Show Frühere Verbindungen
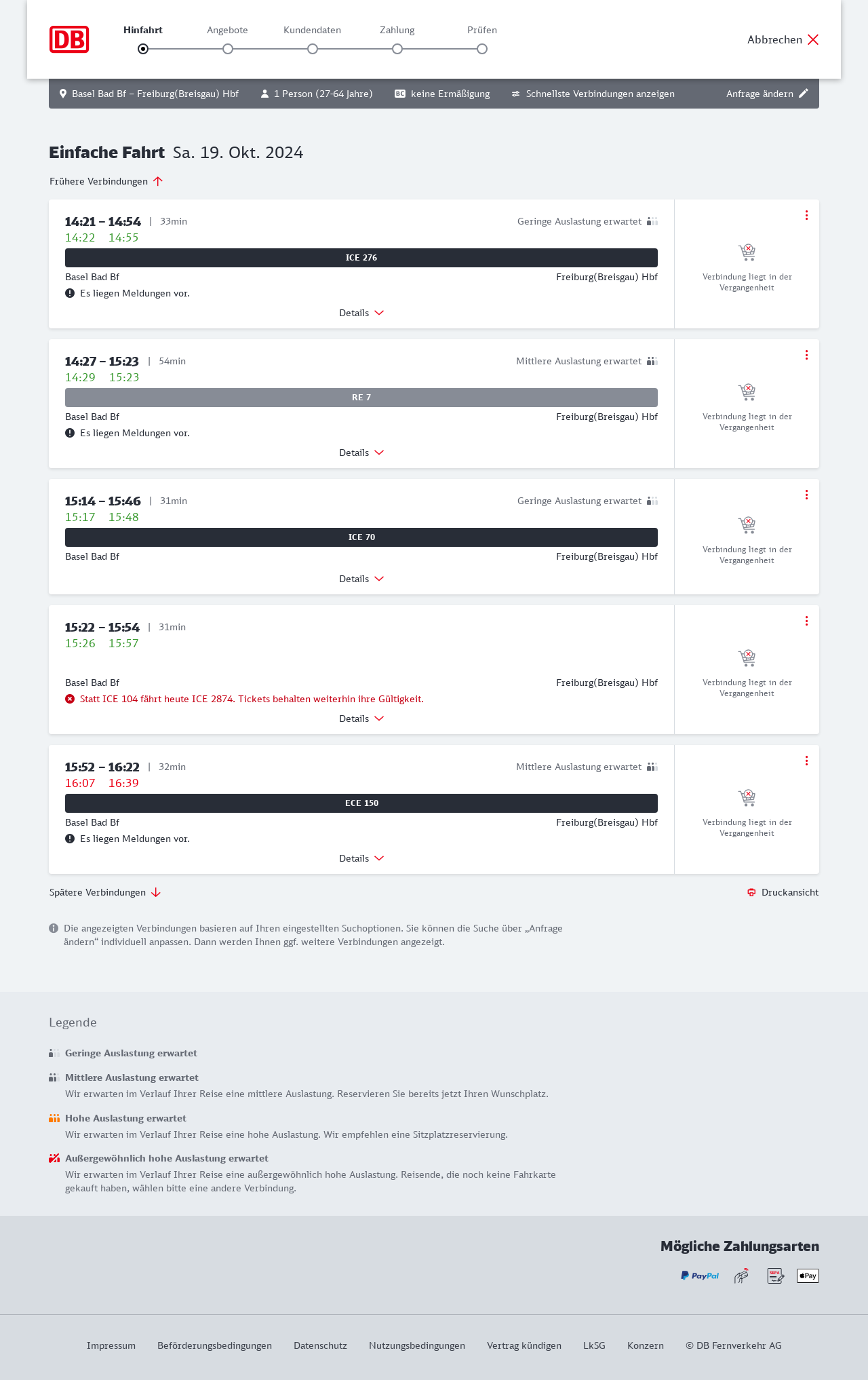This screenshot has height=1380, width=868. [x=106, y=181]
